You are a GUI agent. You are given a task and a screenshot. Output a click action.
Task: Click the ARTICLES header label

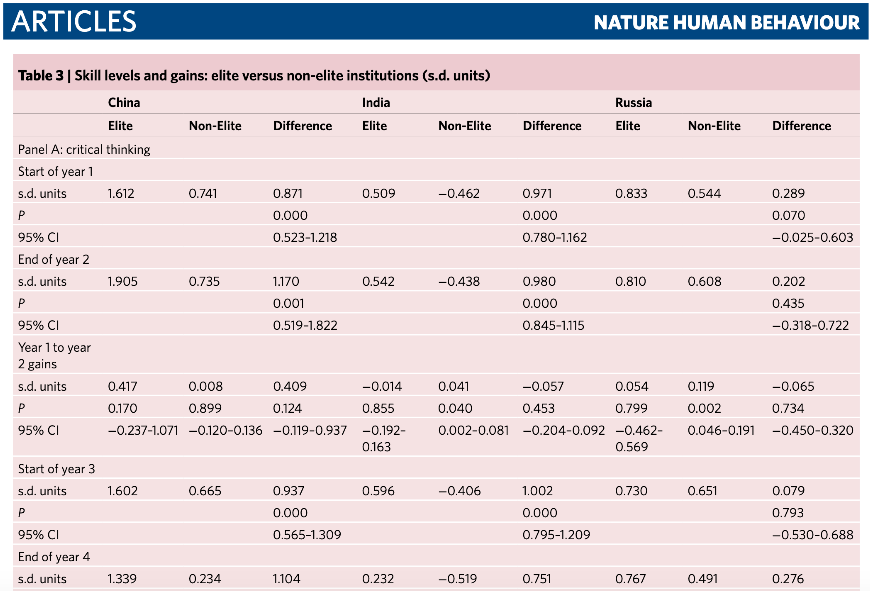74,22
